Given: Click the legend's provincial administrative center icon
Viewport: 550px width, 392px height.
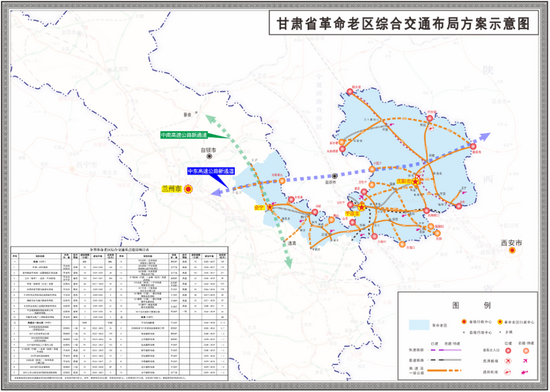Looking at the screenshot, I should tap(464, 322).
